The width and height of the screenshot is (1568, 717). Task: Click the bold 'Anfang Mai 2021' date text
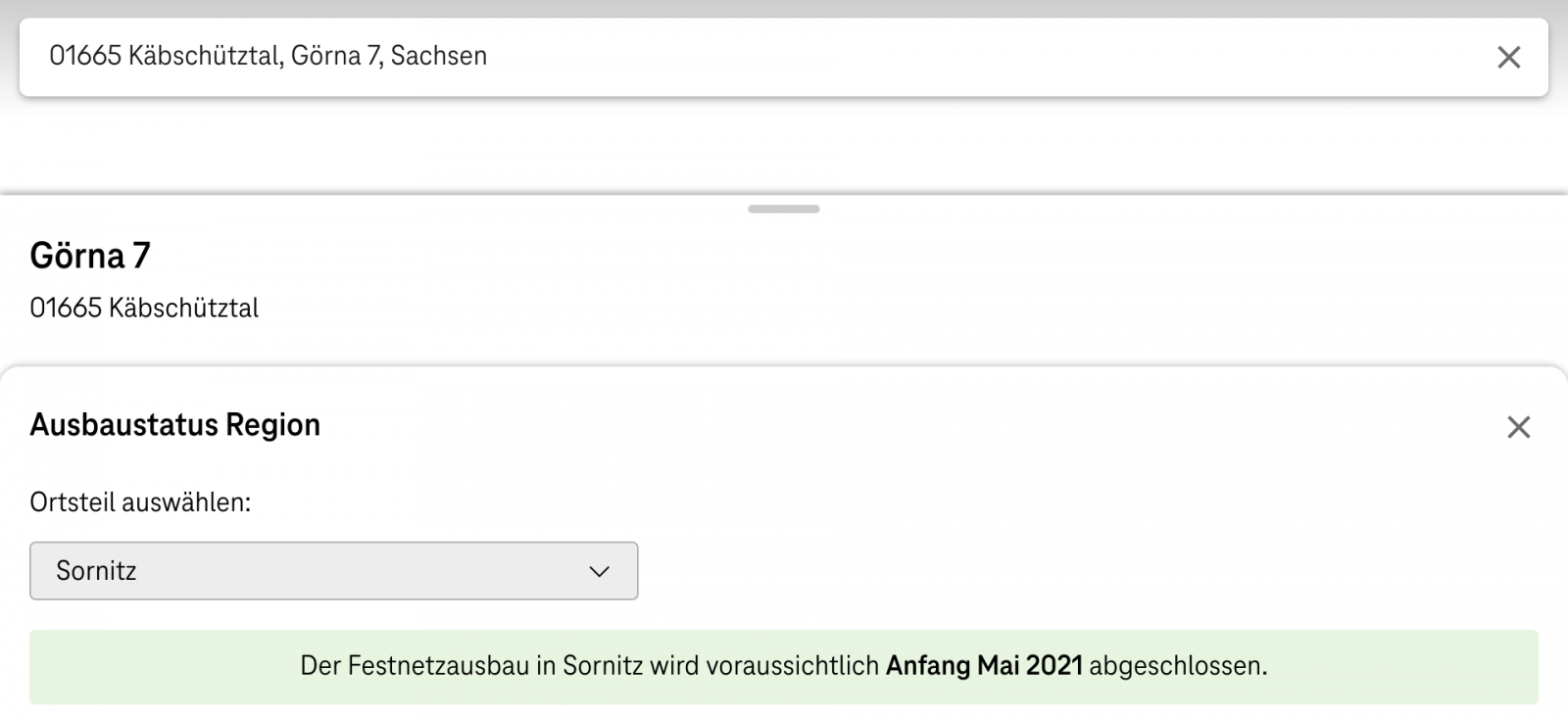point(984,666)
